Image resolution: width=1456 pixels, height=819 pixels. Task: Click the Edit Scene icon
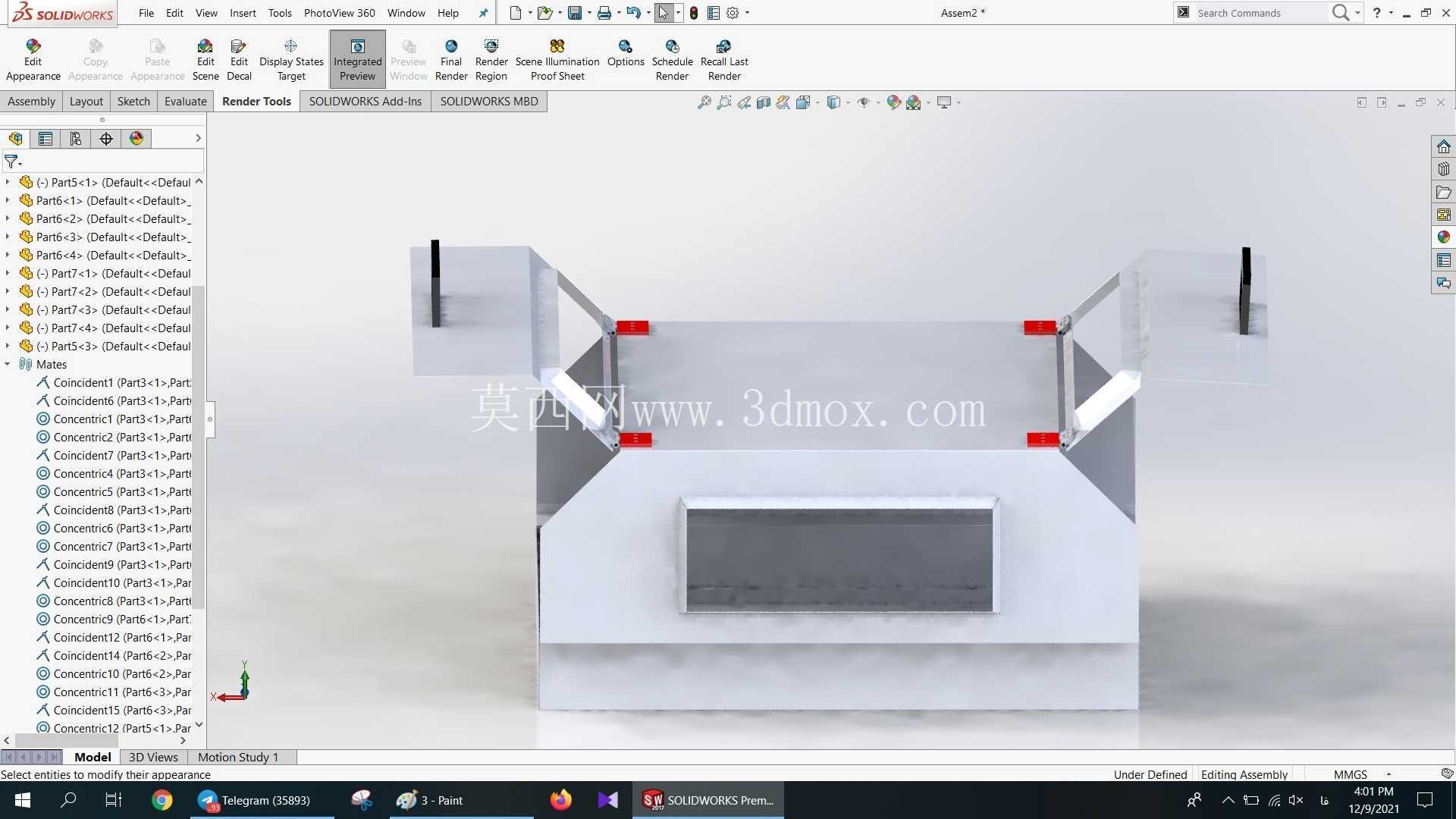[x=206, y=59]
